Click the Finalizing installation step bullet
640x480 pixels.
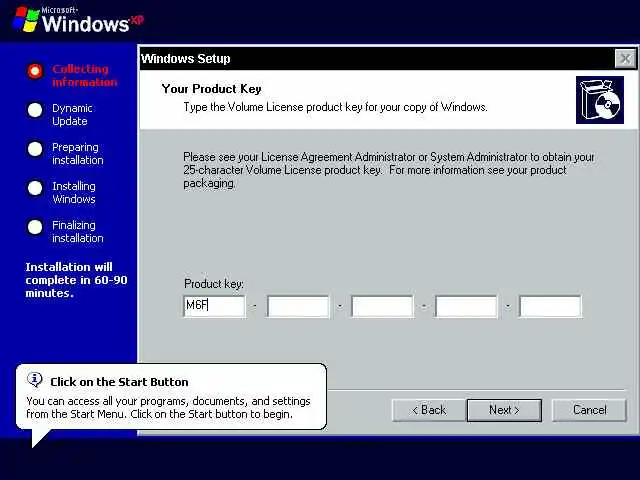pyautogui.click(x=35, y=227)
